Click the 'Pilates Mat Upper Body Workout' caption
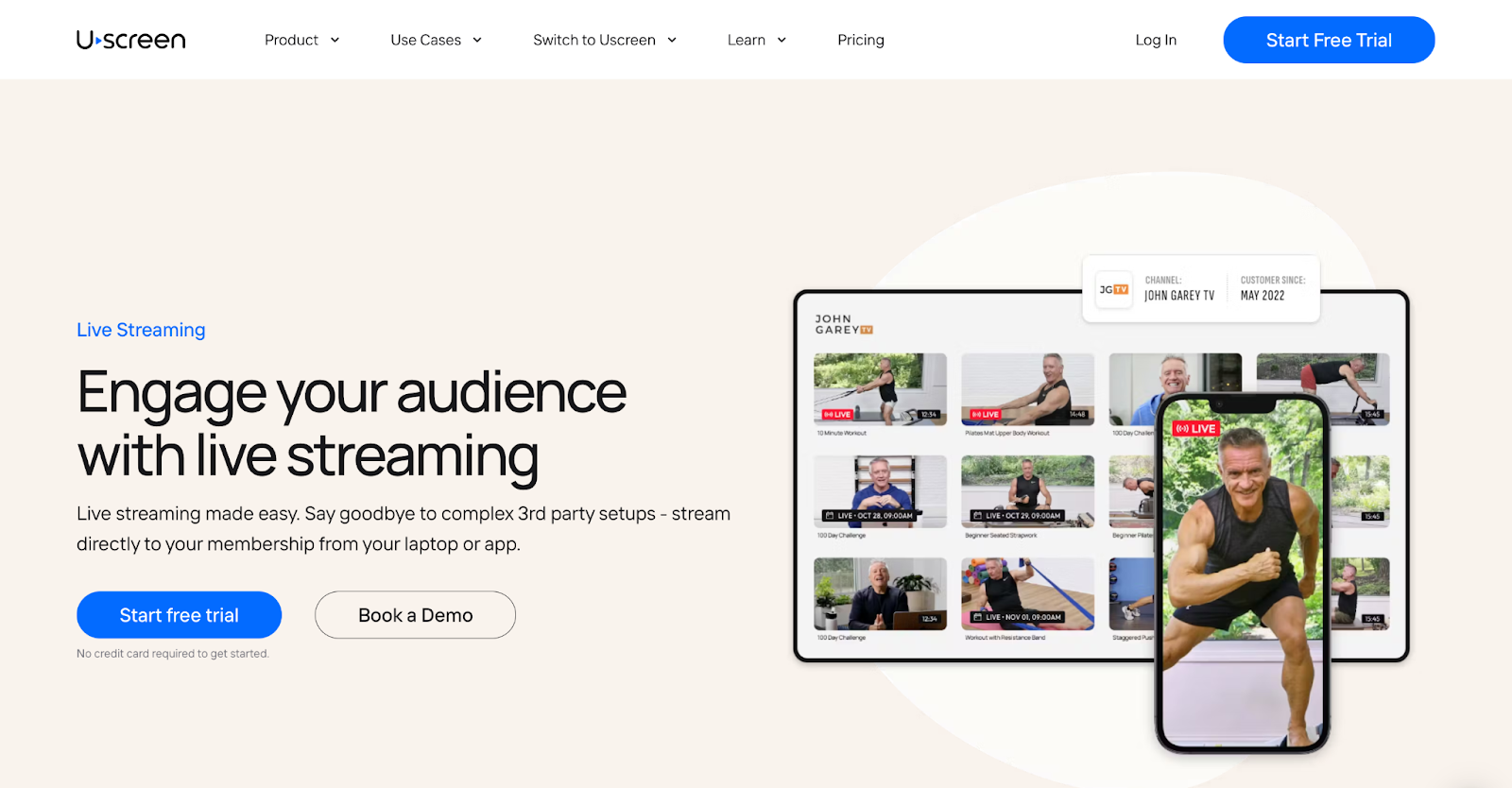 (x=1006, y=434)
